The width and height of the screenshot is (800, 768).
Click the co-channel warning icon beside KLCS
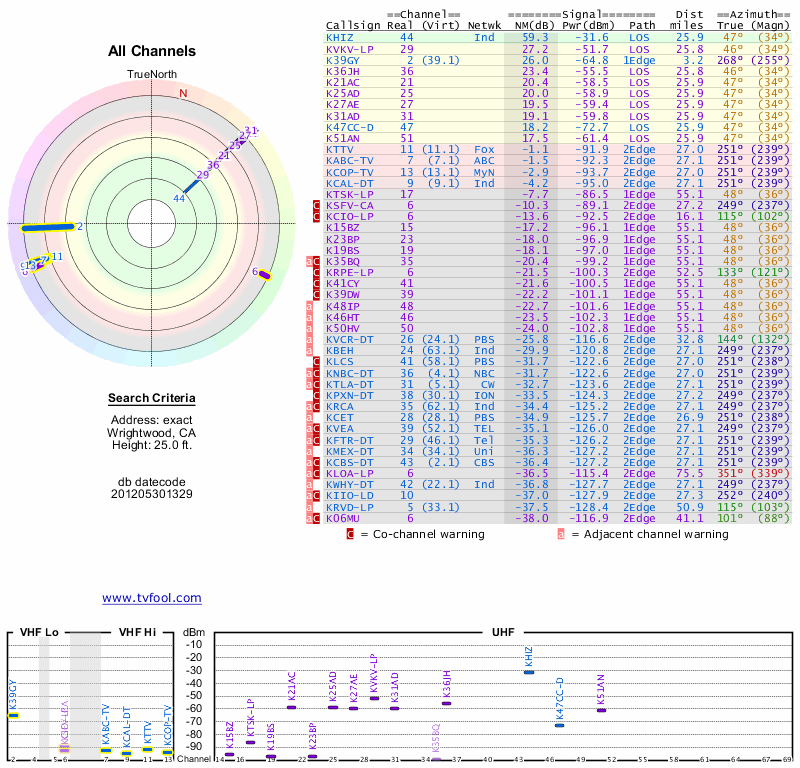pyautogui.click(x=317, y=361)
